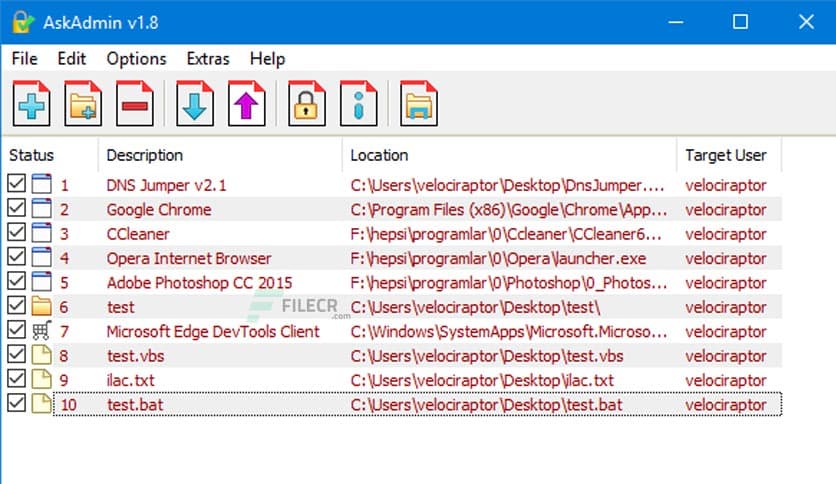Click the red minus Remove icon
836x484 pixels.
click(134, 103)
